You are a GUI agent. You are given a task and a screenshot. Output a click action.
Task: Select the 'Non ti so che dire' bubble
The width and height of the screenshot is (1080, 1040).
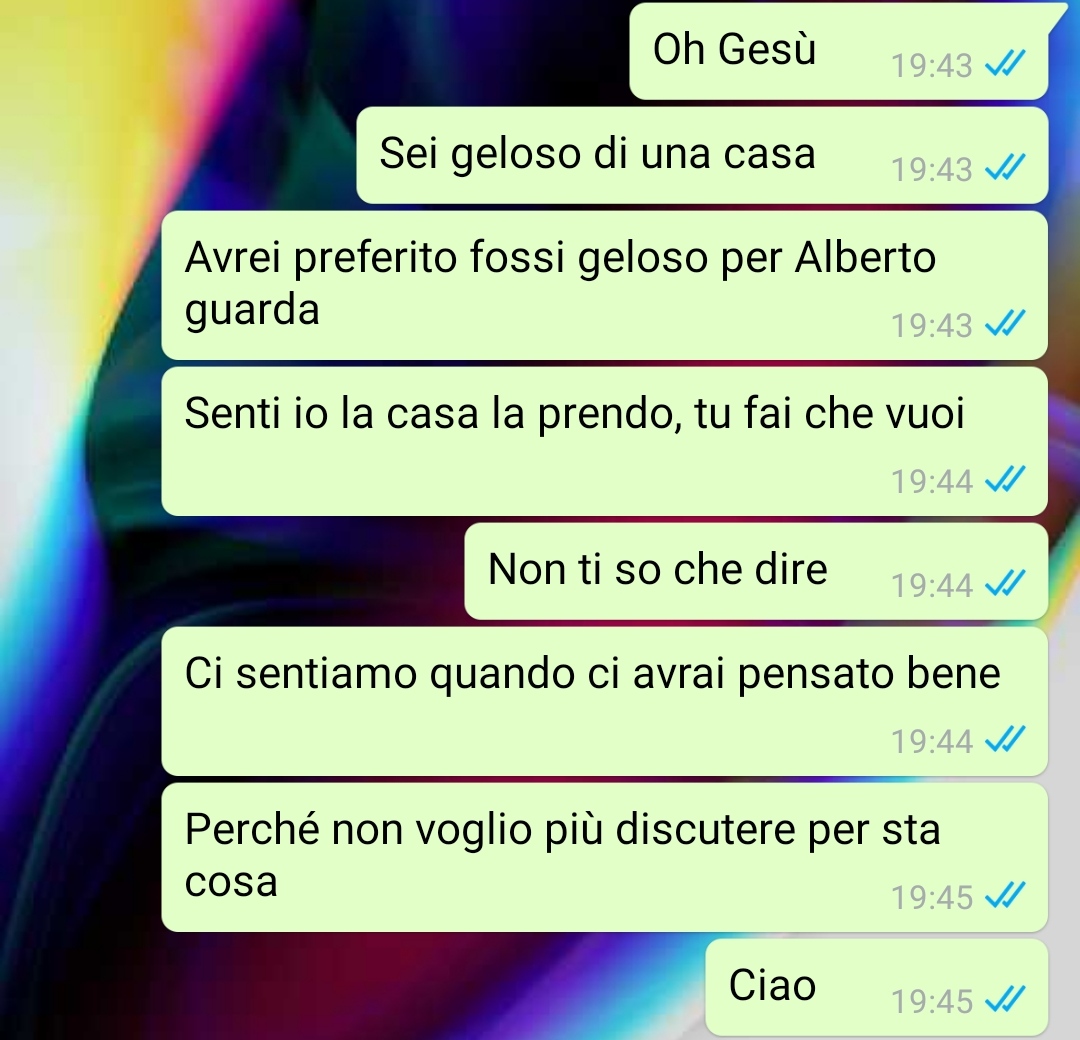756,571
